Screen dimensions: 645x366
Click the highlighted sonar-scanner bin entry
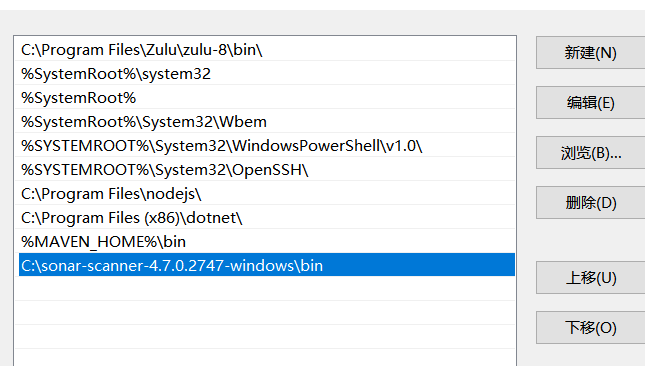[267, 265]
